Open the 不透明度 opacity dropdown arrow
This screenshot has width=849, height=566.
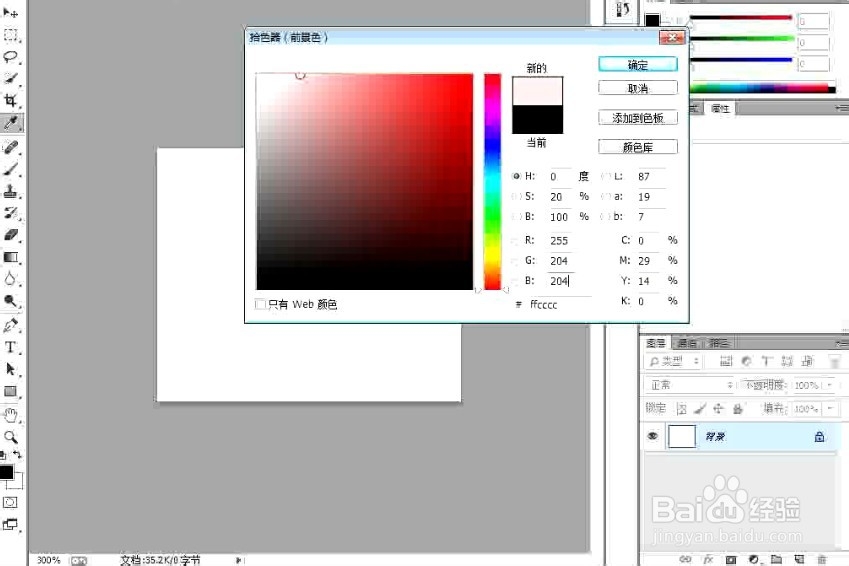[x=830, y=385]
